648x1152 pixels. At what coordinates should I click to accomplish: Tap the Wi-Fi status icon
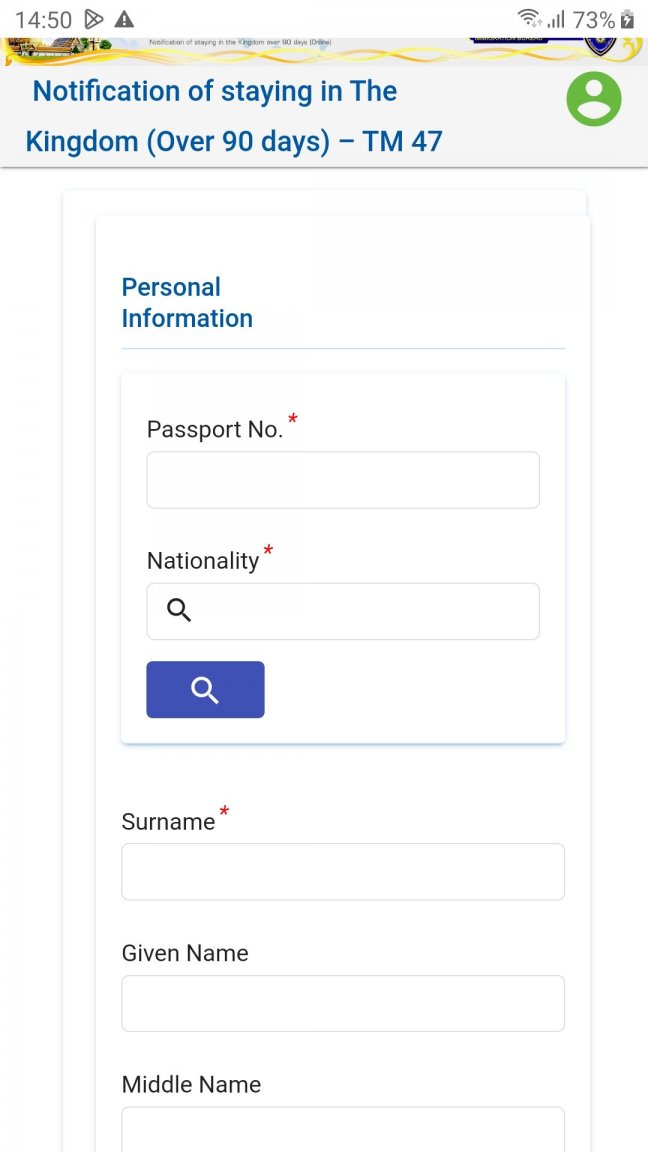click(x=529, y=19)
